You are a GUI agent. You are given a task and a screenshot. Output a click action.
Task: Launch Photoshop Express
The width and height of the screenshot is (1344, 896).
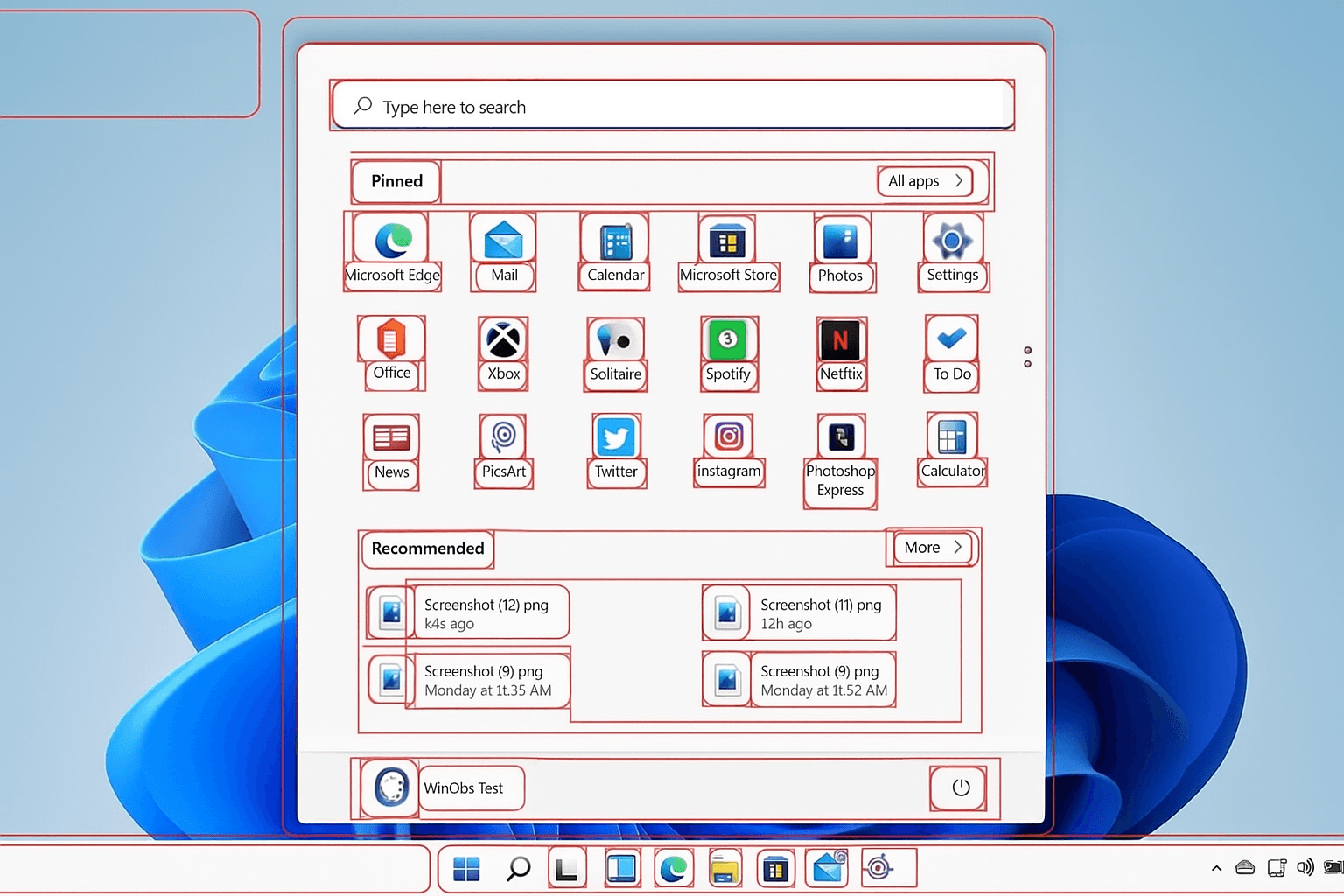point(840,437)
